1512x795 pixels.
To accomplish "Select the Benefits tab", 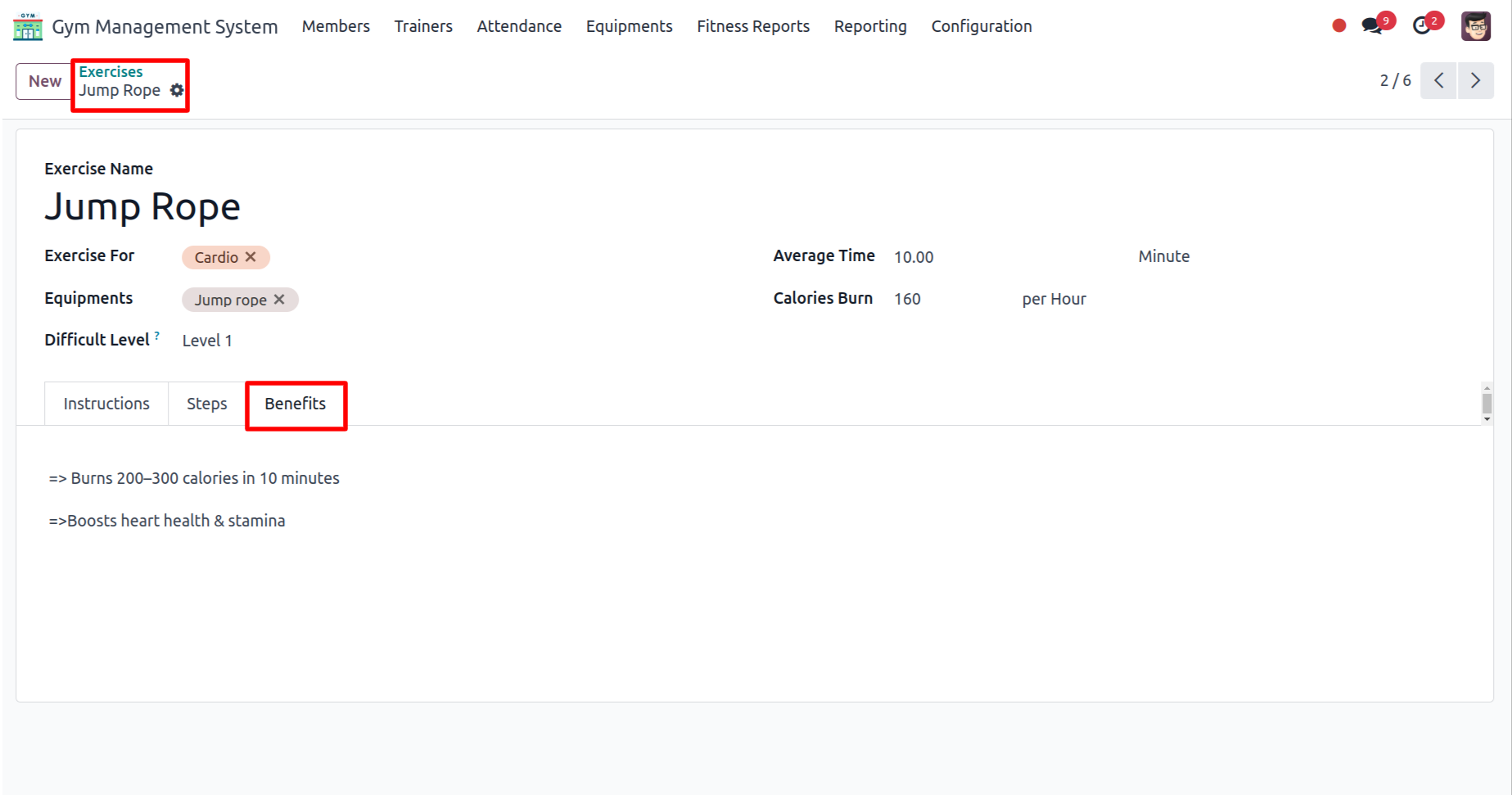I will click(296, 404).
